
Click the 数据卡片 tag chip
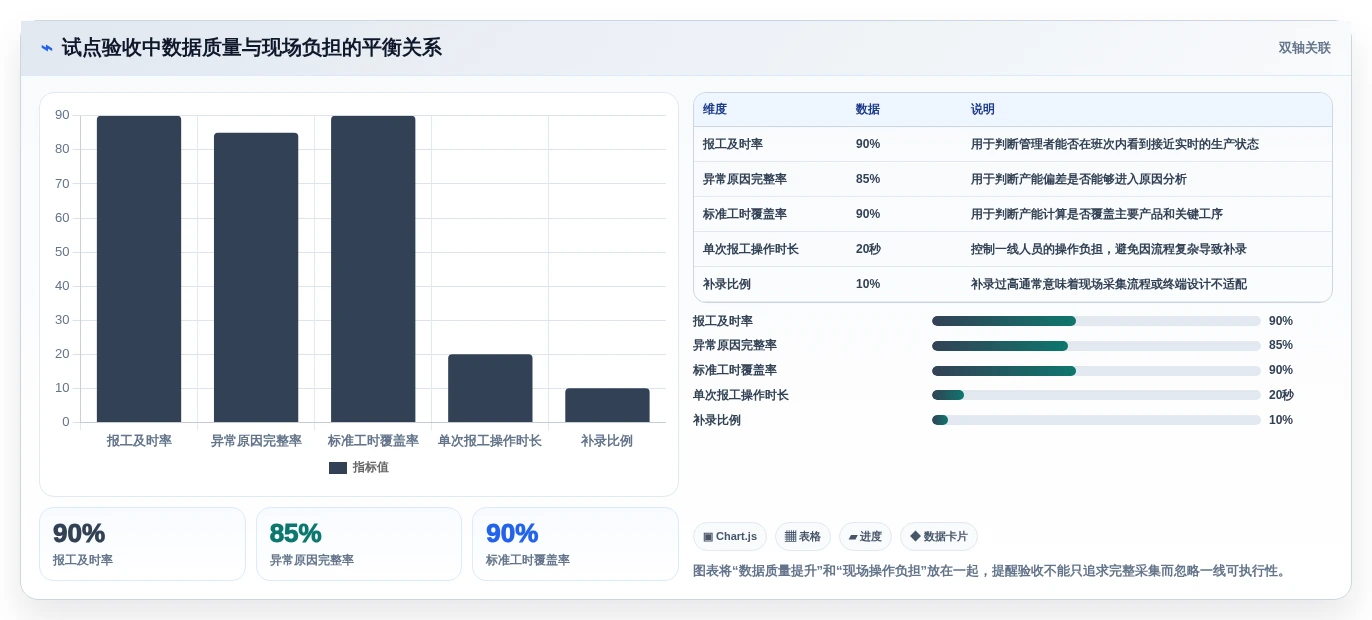pos(939,537)
